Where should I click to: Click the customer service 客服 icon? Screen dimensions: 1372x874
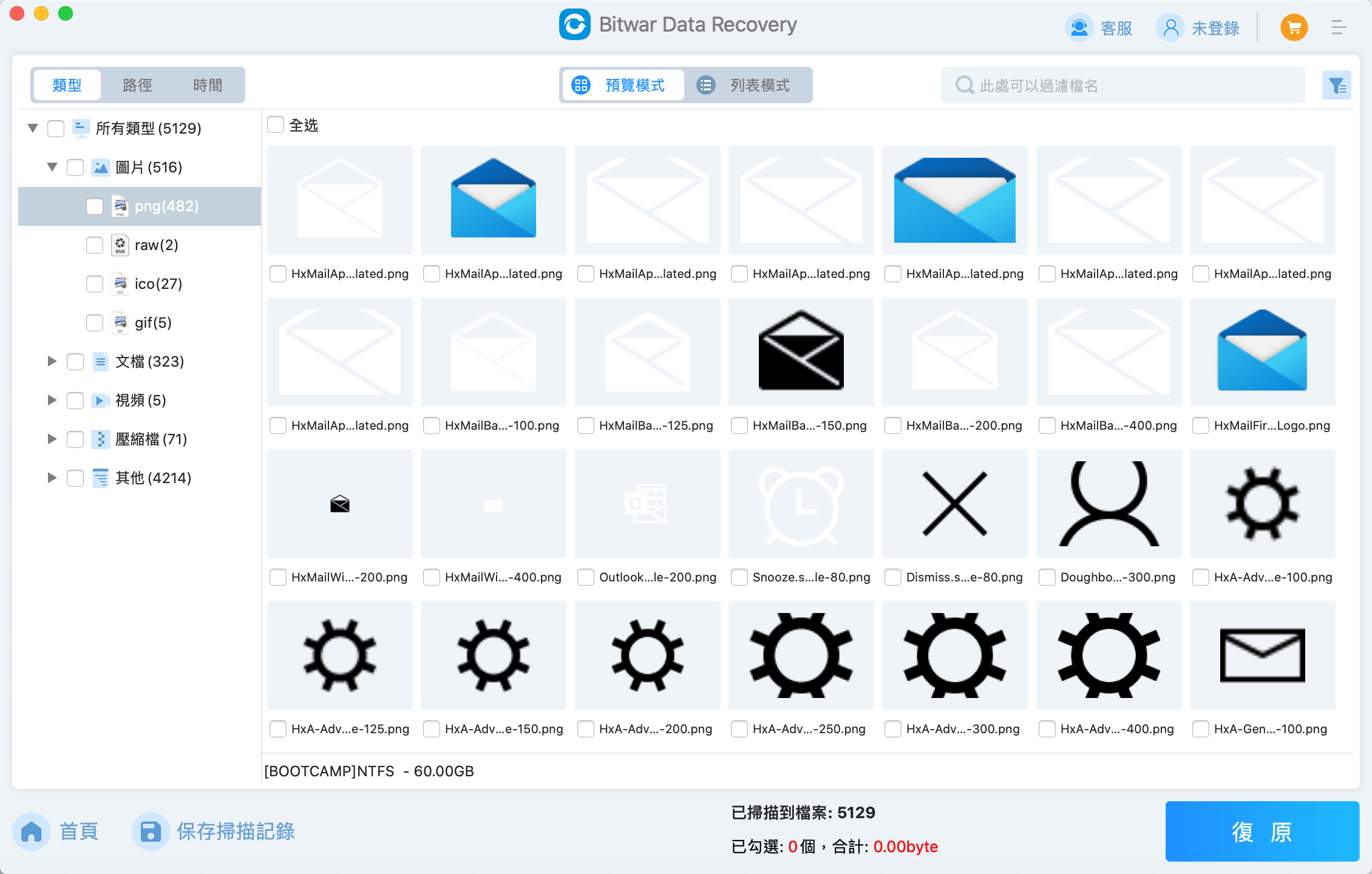(x=1079, y=28)
